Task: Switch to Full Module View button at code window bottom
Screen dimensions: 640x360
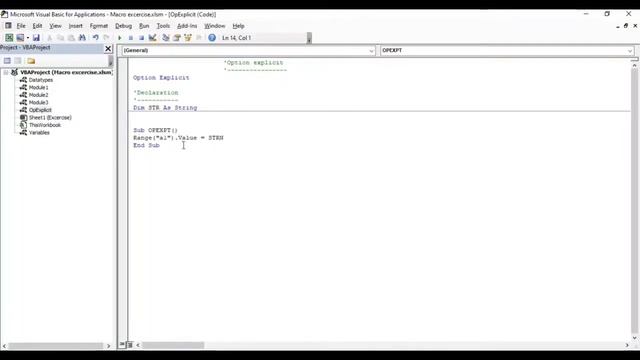Action: pyautogui.click(x=129, y=345)
